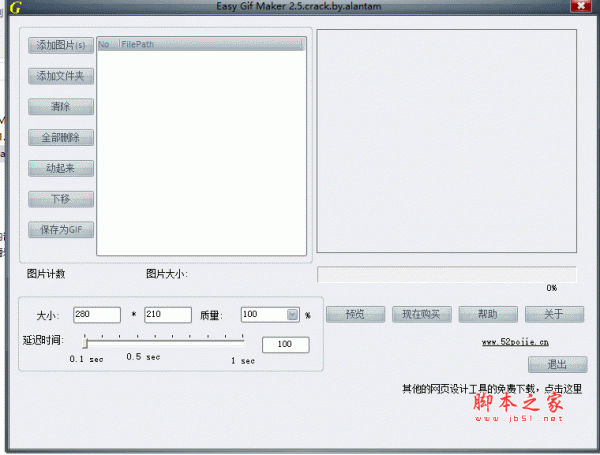Image resolution: width=600 pixels, height=455 pixels.
Task: Click the delay value field showing 100
Action: [x=285, y=344]
